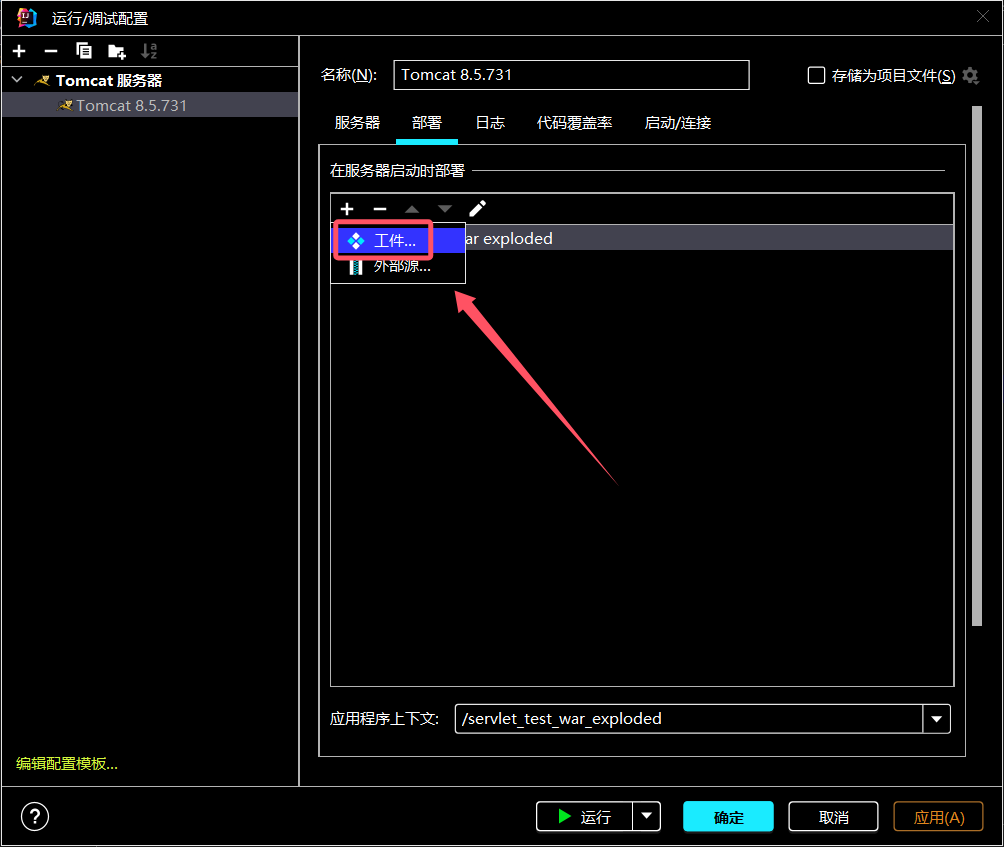Move the deployment item down
This screenshot has width=1004, height=847.
(445, 209)
